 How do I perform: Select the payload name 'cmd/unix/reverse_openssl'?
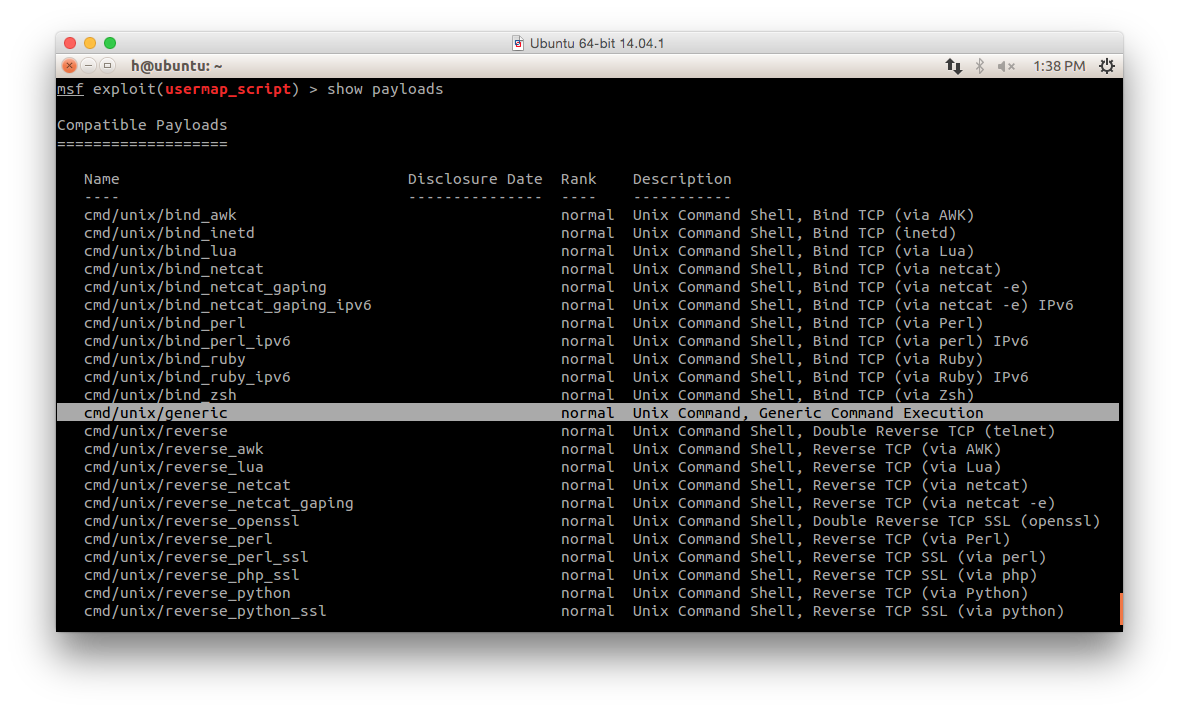[192, 521]
